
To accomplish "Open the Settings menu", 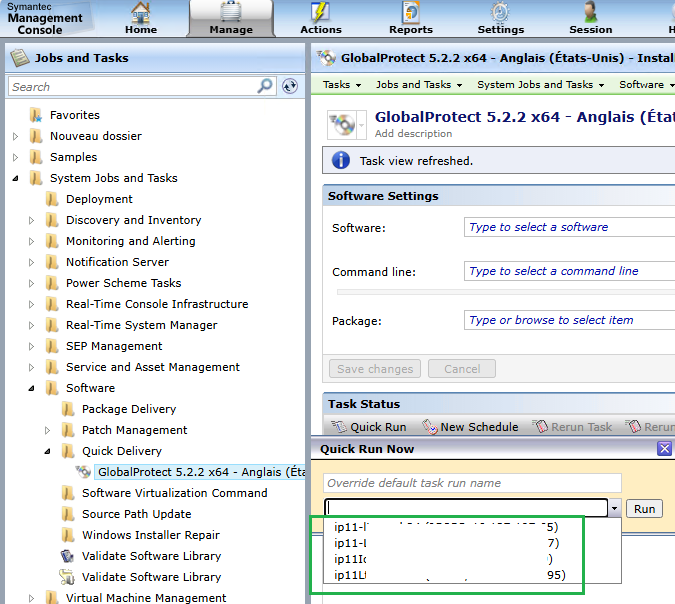I will 501,19.
